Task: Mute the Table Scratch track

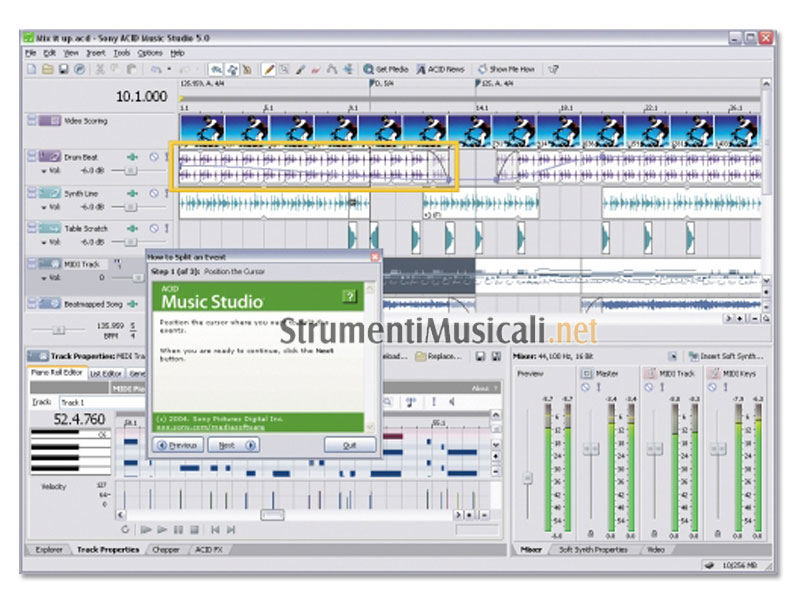Action: coord(153,228)
